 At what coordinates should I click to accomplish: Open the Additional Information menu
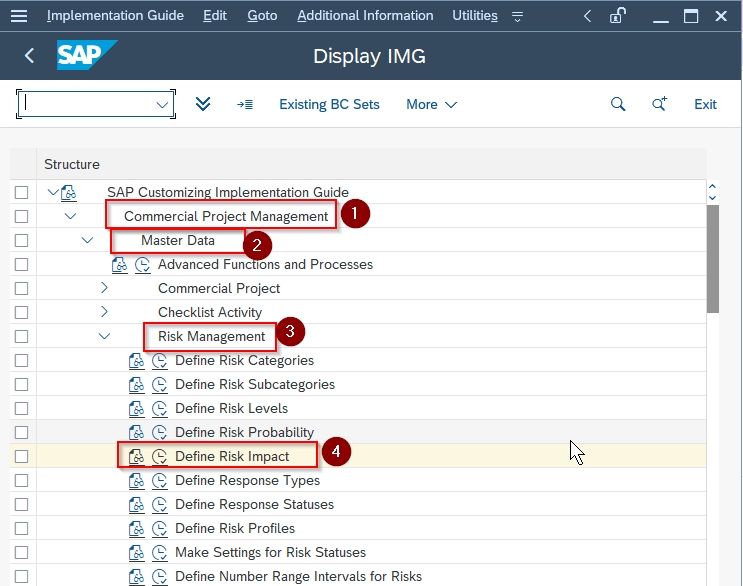(365, 16)
